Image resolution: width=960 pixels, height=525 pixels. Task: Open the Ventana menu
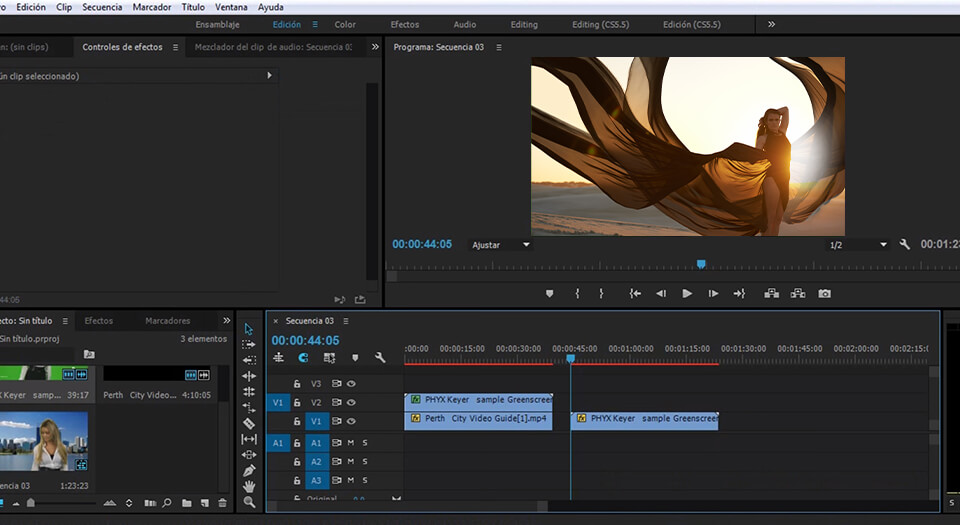coord(231,7)
